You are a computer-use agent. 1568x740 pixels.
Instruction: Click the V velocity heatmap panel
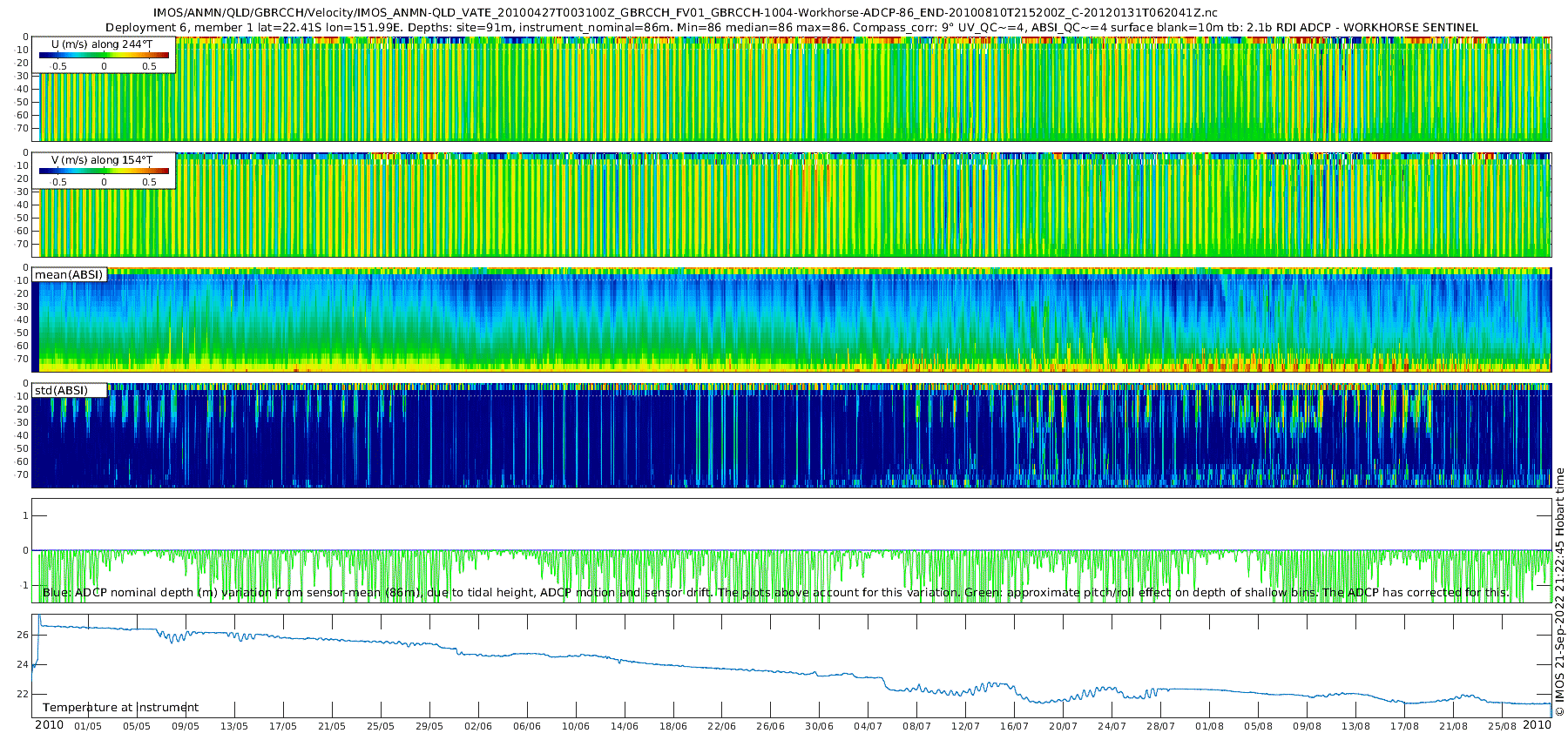point(792,205)
